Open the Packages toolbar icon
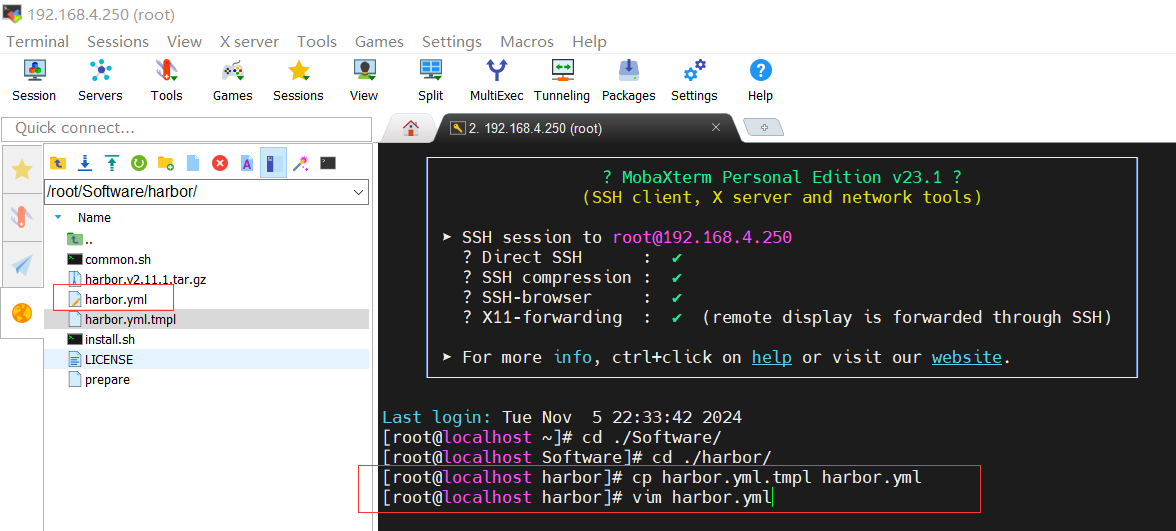This screenshot has width=1176, height=531. point(628,80)
